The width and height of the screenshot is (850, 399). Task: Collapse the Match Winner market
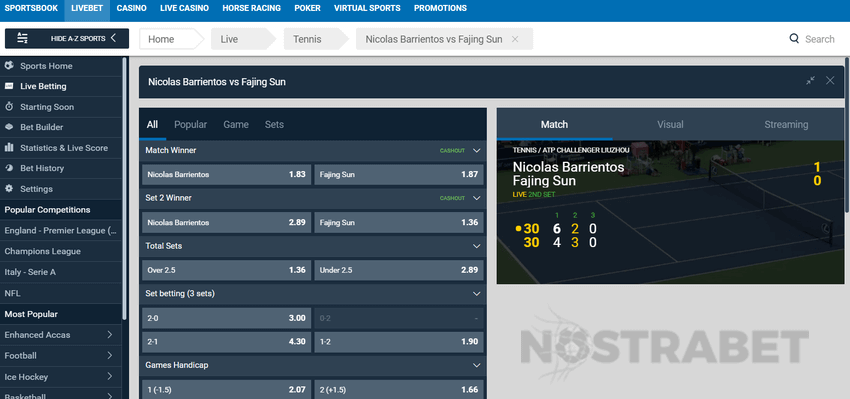[476, 151]
